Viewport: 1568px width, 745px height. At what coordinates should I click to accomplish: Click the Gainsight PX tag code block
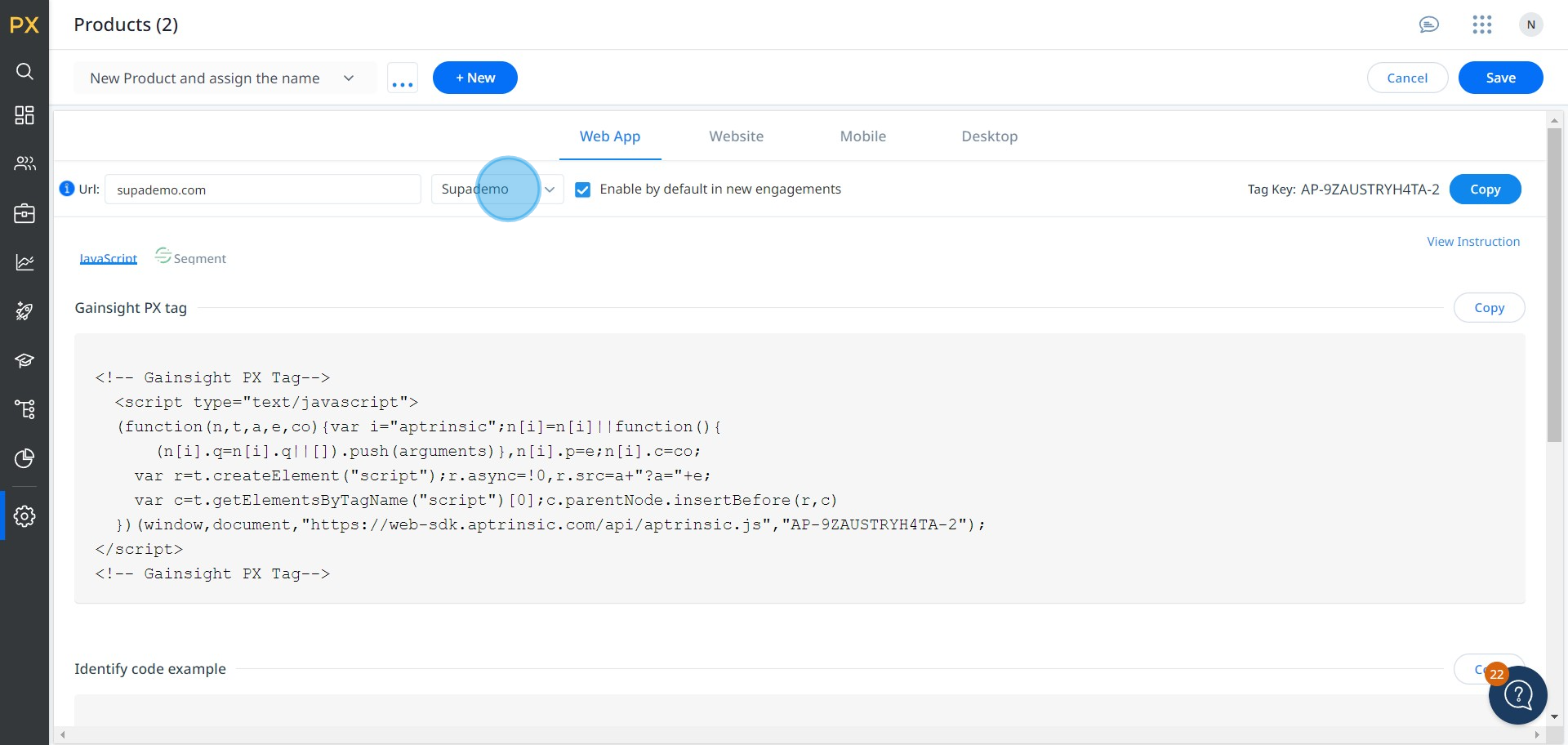[x=800, y=468]
